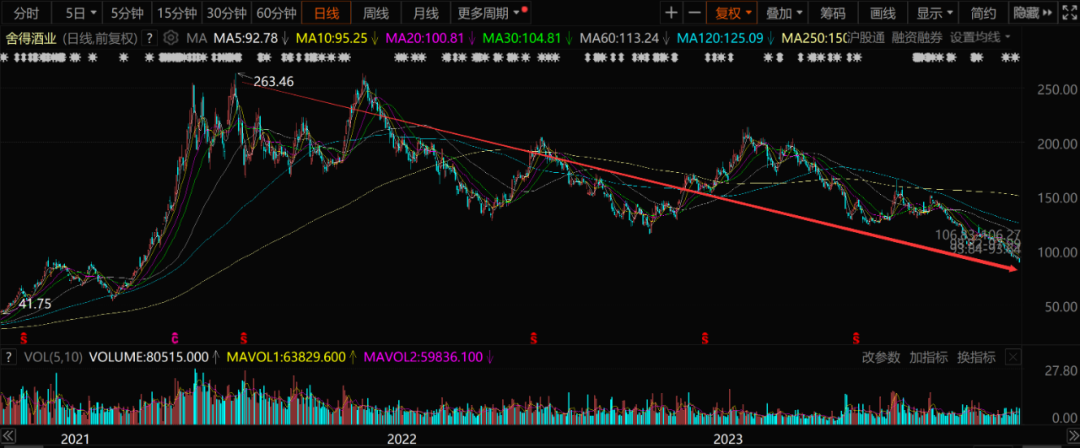1080x448 pixels.
Task: Click the 41.75 low price label
Action: (x=36, y=303)
